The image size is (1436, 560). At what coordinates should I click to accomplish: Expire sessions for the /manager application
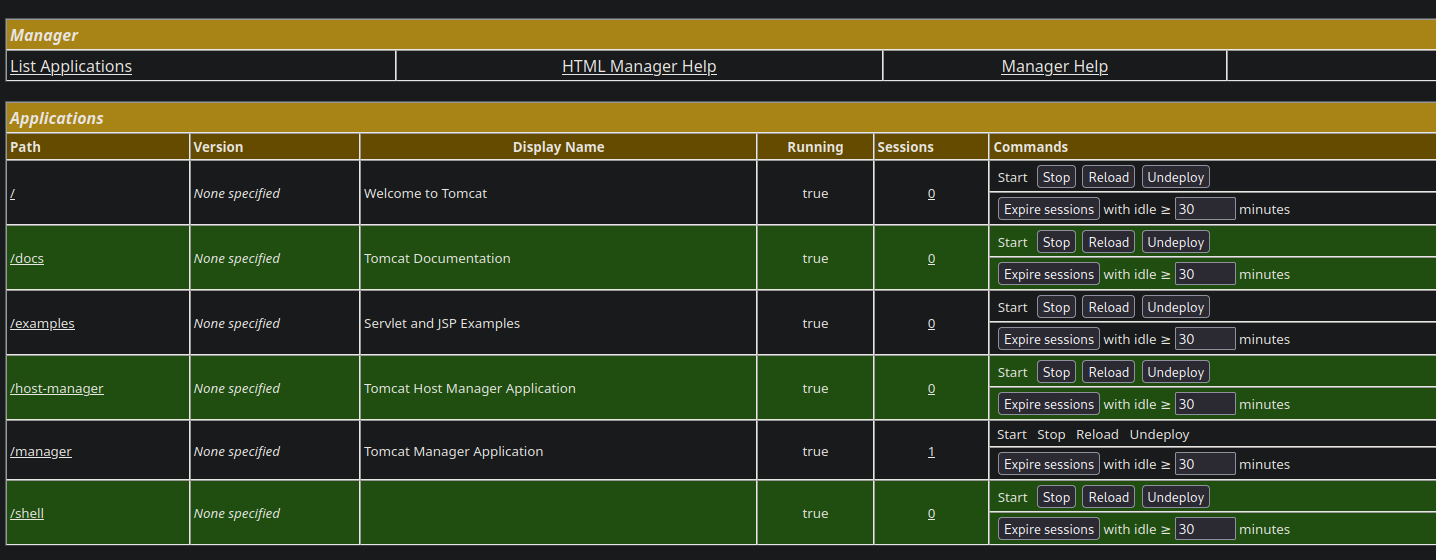[1048, 464]
